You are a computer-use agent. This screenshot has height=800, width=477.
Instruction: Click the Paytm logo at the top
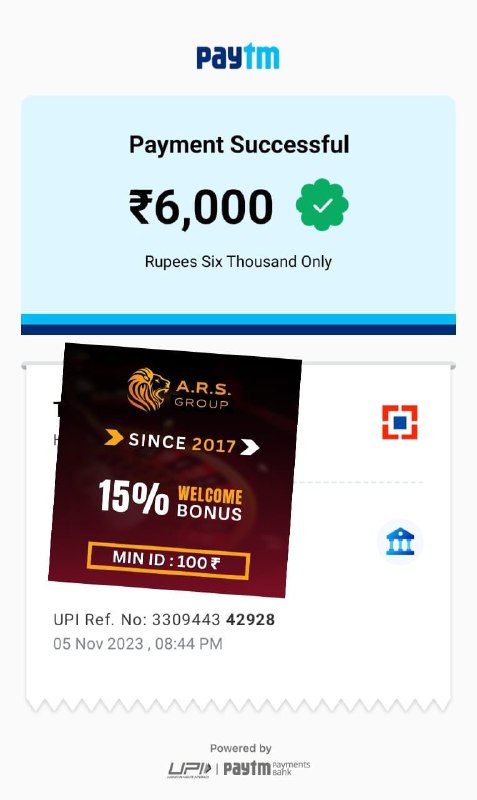point(238,56)
